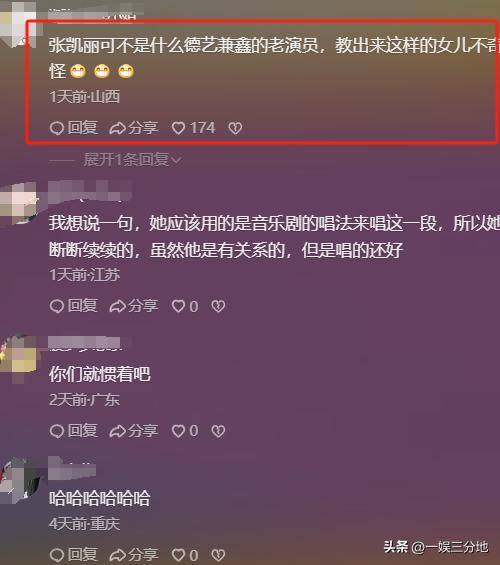Like the Shanxi comment with 174 likes
Screen dimensions: 500x565
pos(193,128)
